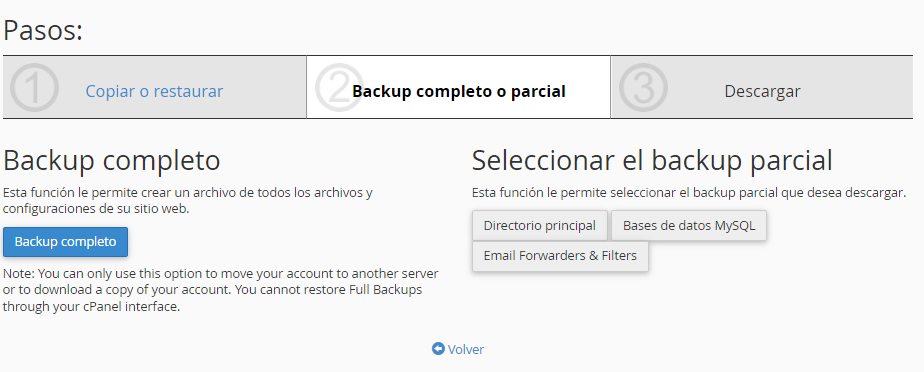Click the large Backup completo heading
Viewport: 924px width, 372px height.
click(112, 160)
